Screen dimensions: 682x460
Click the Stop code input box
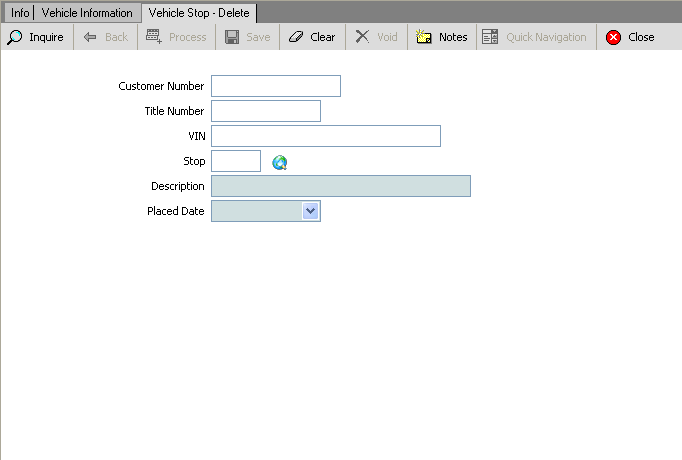point(236,161)
